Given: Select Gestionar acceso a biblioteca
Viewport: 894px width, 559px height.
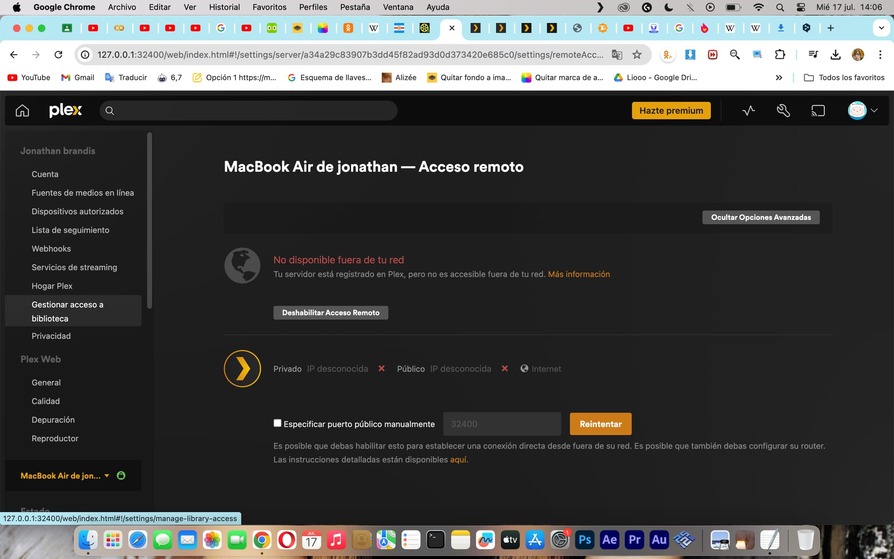Looking at the screenshot, I should click(73, 311).
